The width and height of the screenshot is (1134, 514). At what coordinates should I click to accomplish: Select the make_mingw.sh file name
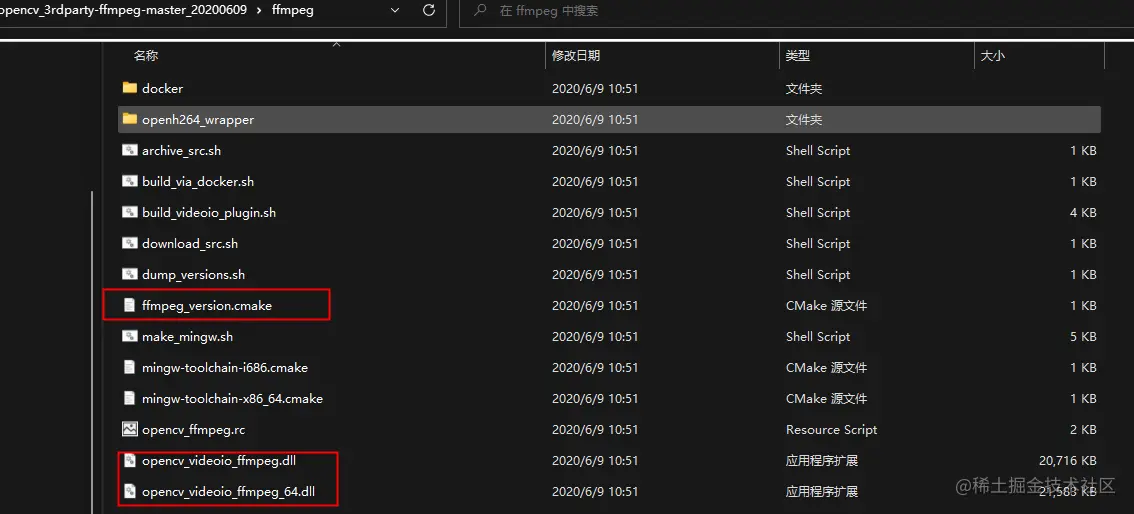coord(187,337)
